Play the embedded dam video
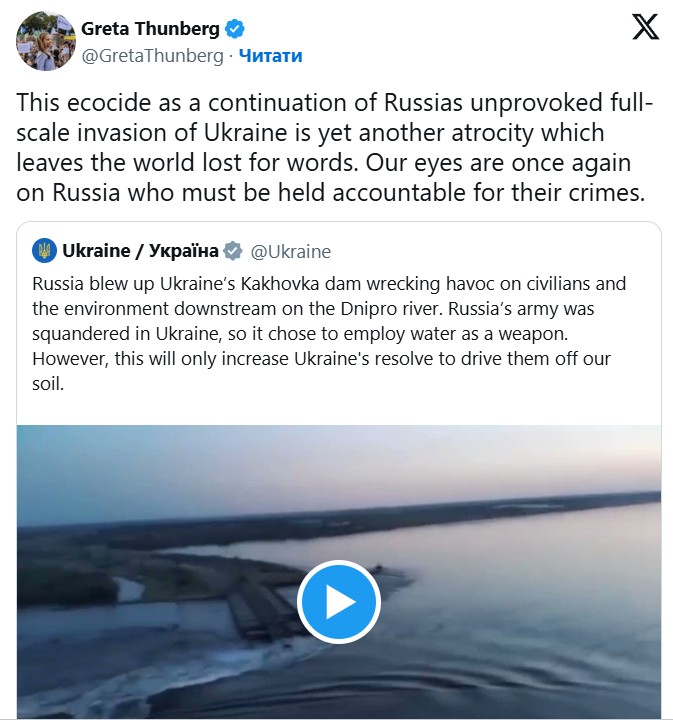 point(339,602)
